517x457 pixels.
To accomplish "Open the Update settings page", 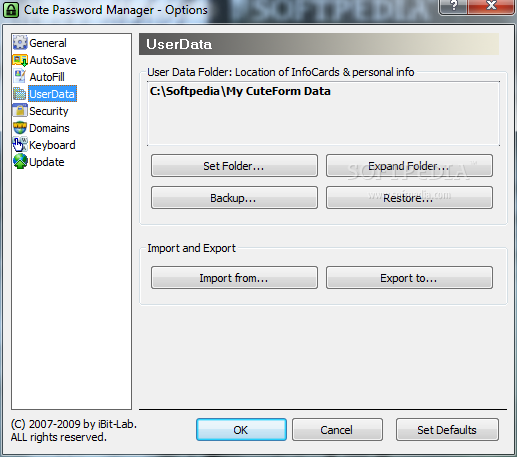I will coord(47,162).
